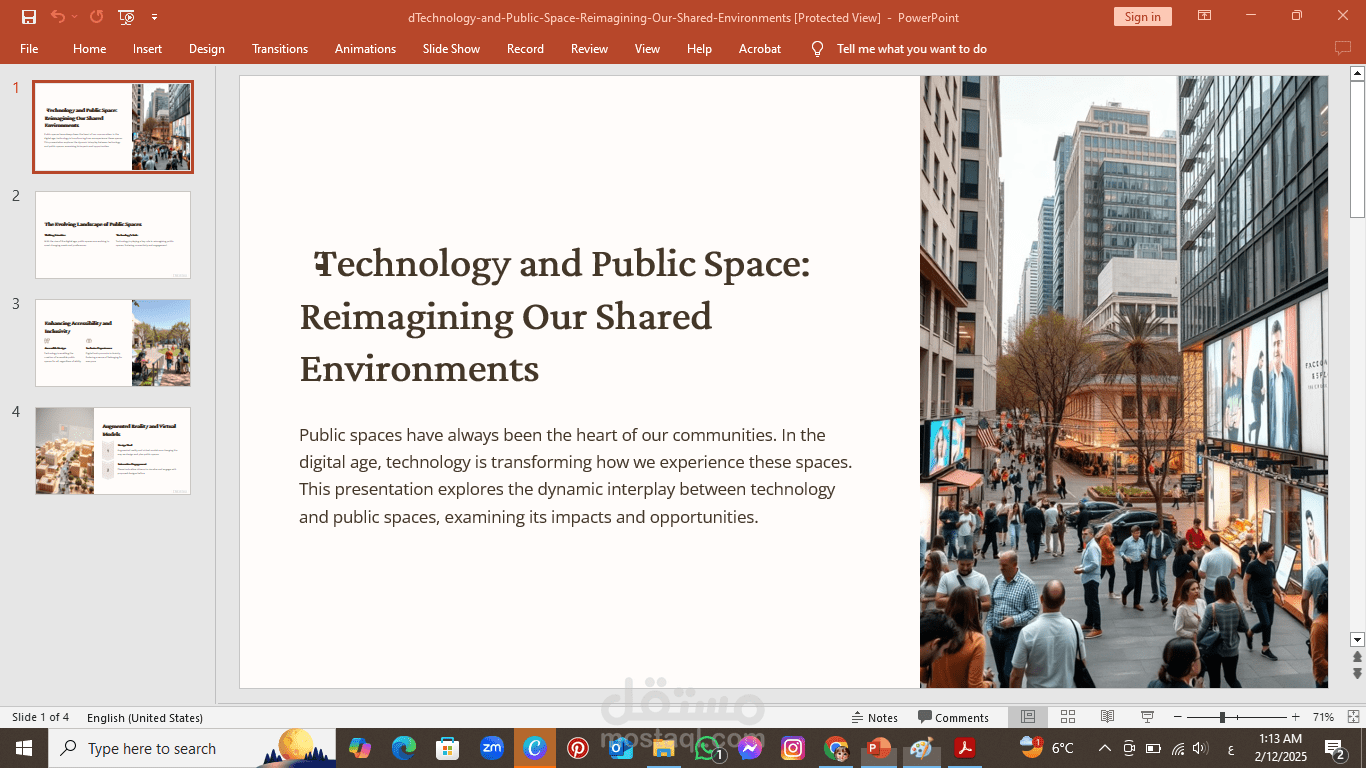
Task: Click the Undo arrow in the title bar
Action: pyautogui.click(x=58, y=17)
